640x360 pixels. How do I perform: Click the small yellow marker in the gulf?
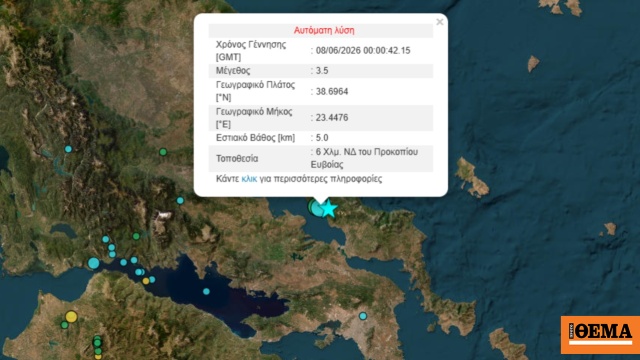[146, 281]
